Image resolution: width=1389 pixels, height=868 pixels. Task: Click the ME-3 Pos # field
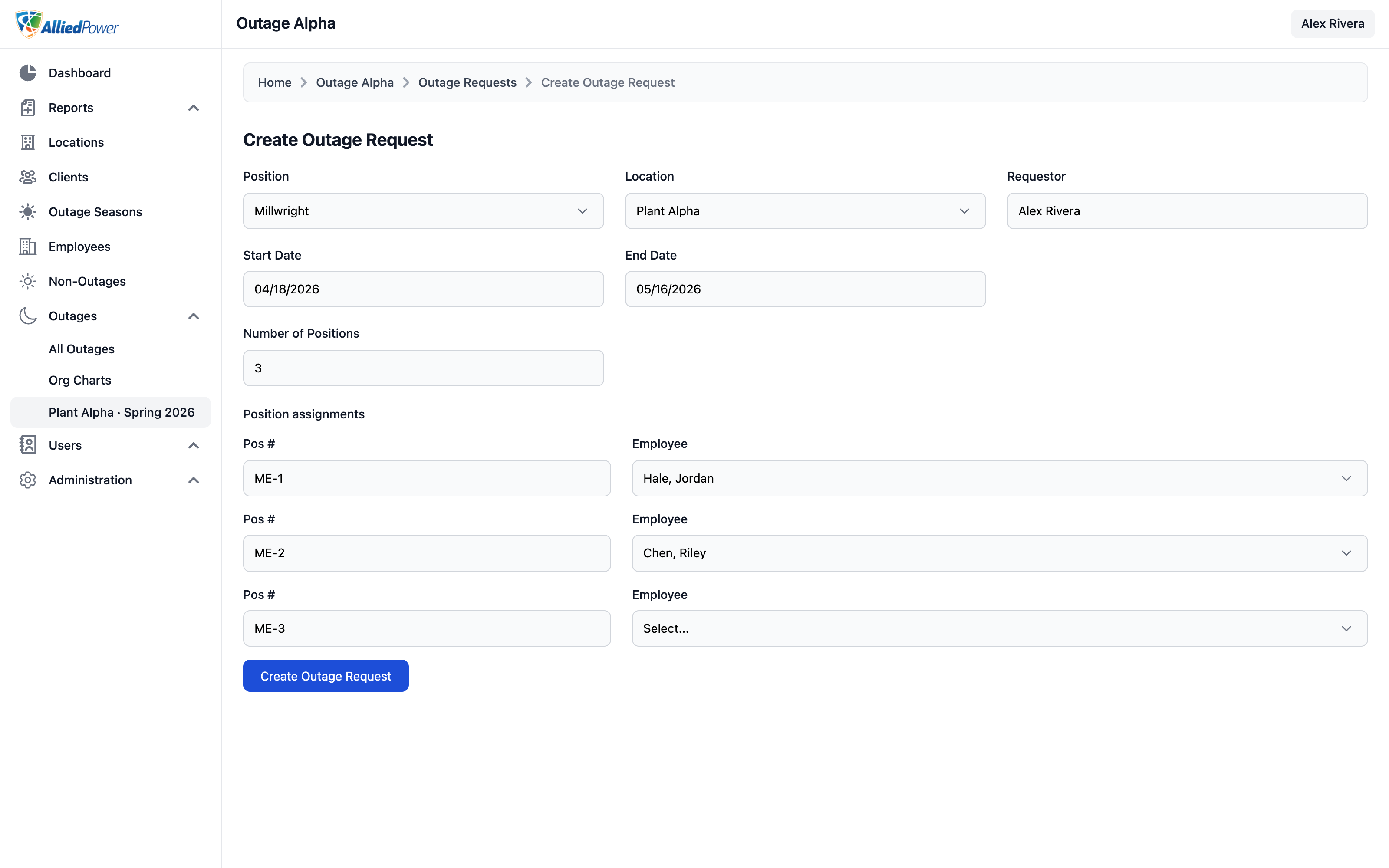pos(426,628)
